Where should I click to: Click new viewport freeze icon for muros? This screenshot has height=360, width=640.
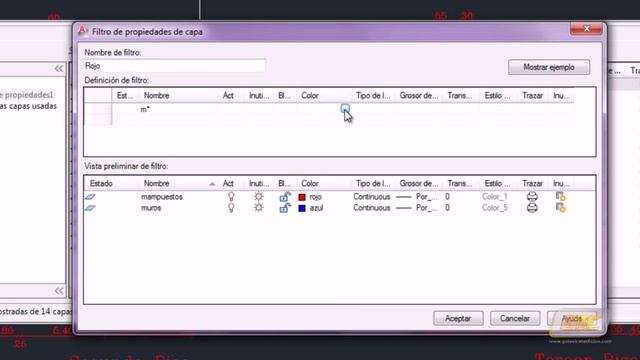561,208
